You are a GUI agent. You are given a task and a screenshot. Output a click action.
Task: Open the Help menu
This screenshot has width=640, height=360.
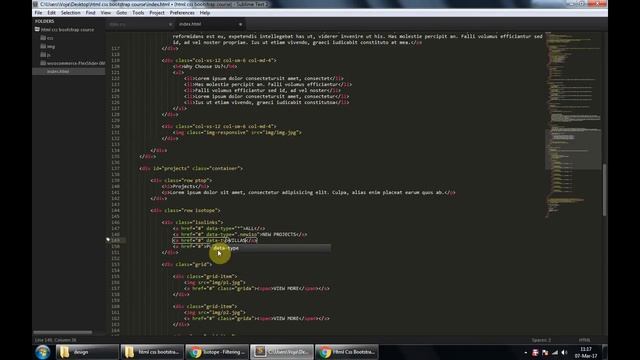[204, 13]
